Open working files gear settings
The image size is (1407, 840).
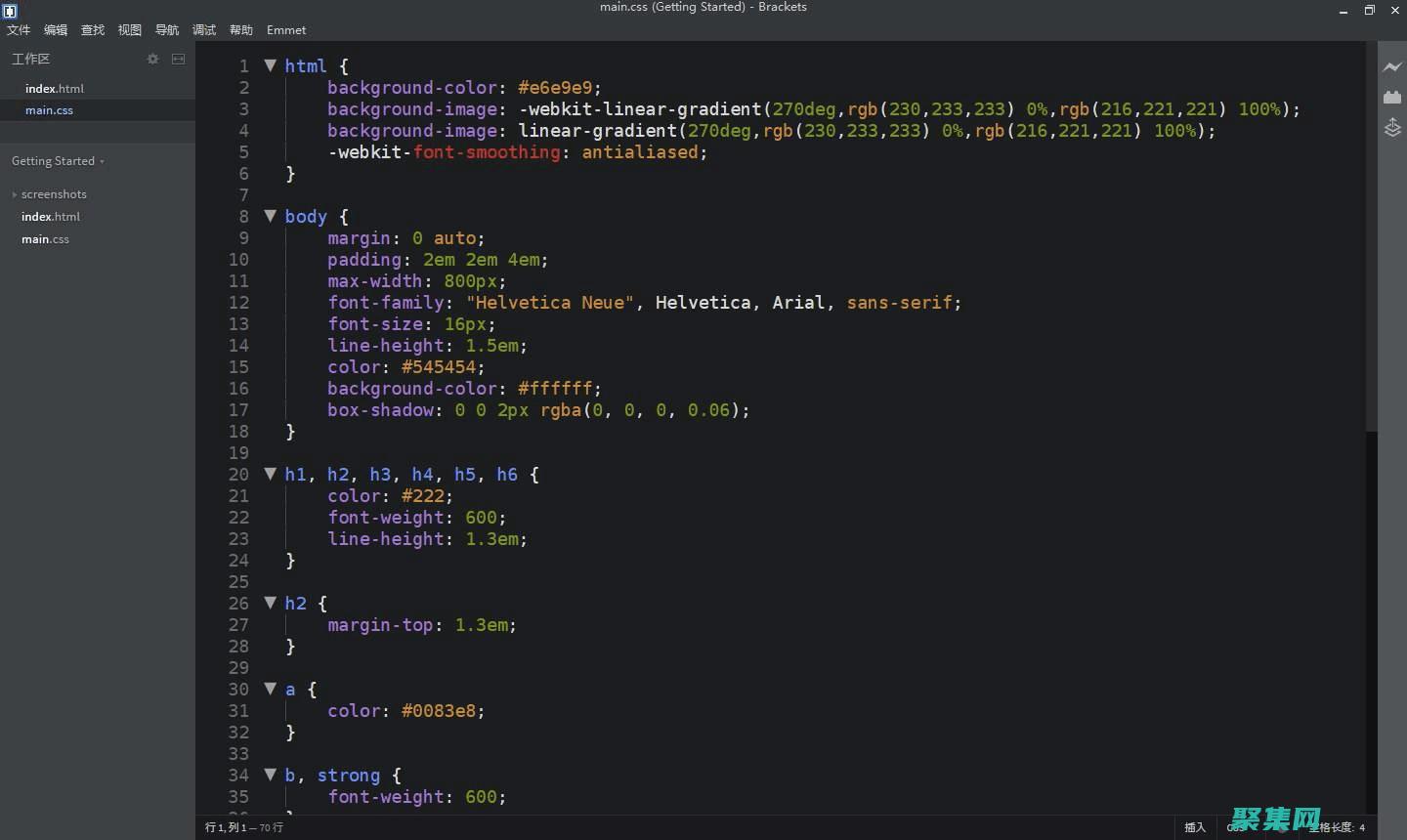coord(152,59)
